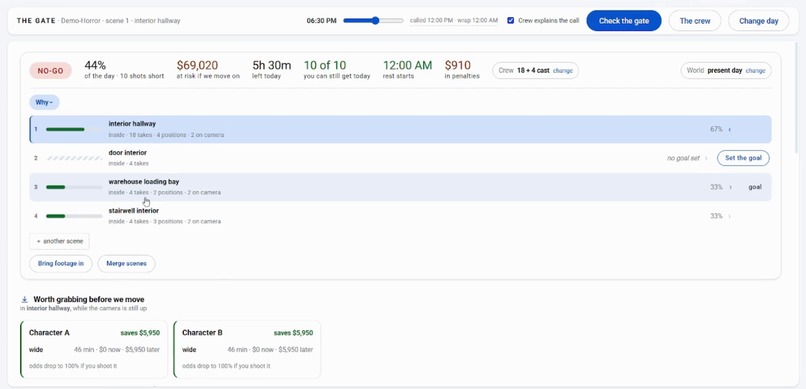Click the 06:30 PM time label

(321, 21)
